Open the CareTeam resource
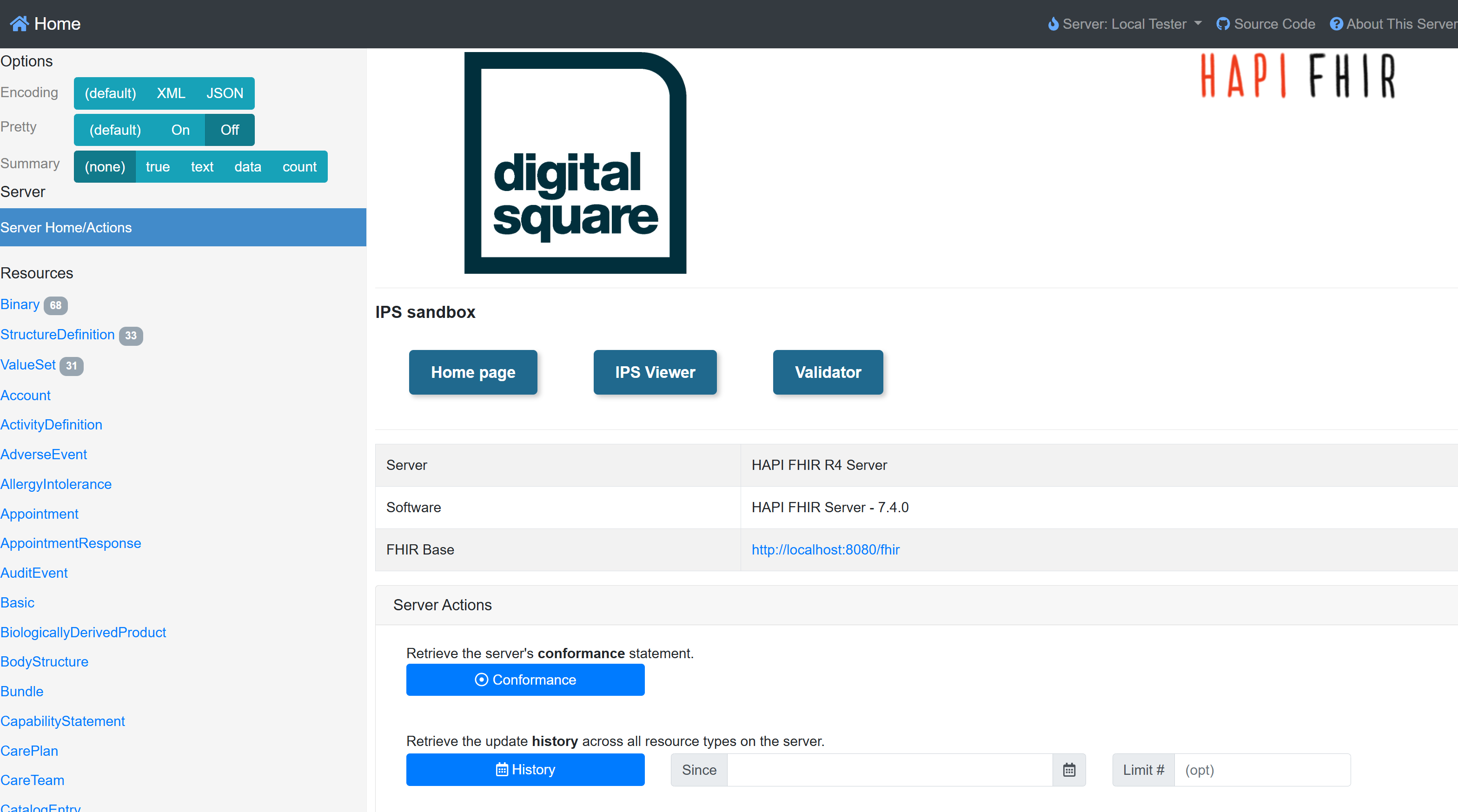The image size is (1458, 812). pyautogui.click(x=32, y=780)
